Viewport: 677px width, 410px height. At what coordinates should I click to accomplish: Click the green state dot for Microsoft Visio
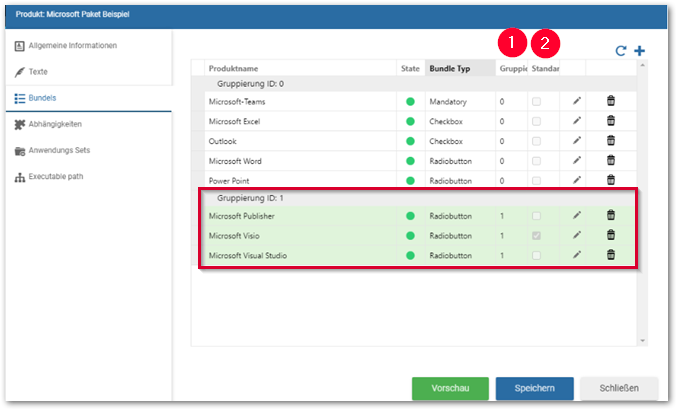(410, 236)
